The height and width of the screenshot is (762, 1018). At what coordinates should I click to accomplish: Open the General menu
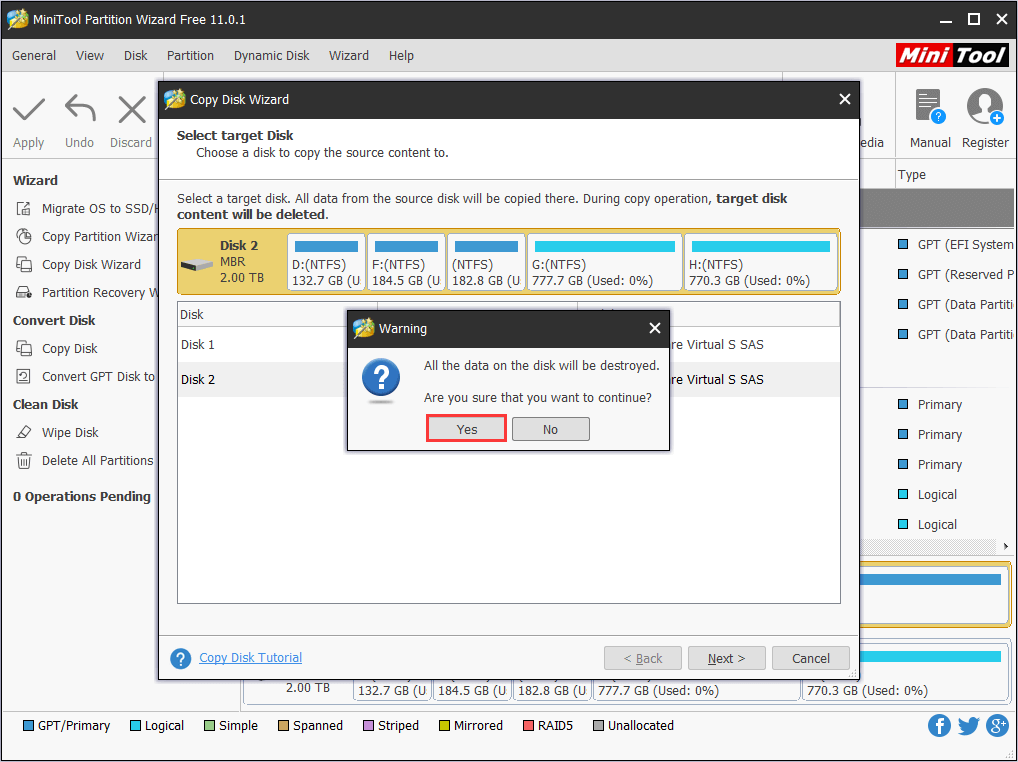click(34, 56)
